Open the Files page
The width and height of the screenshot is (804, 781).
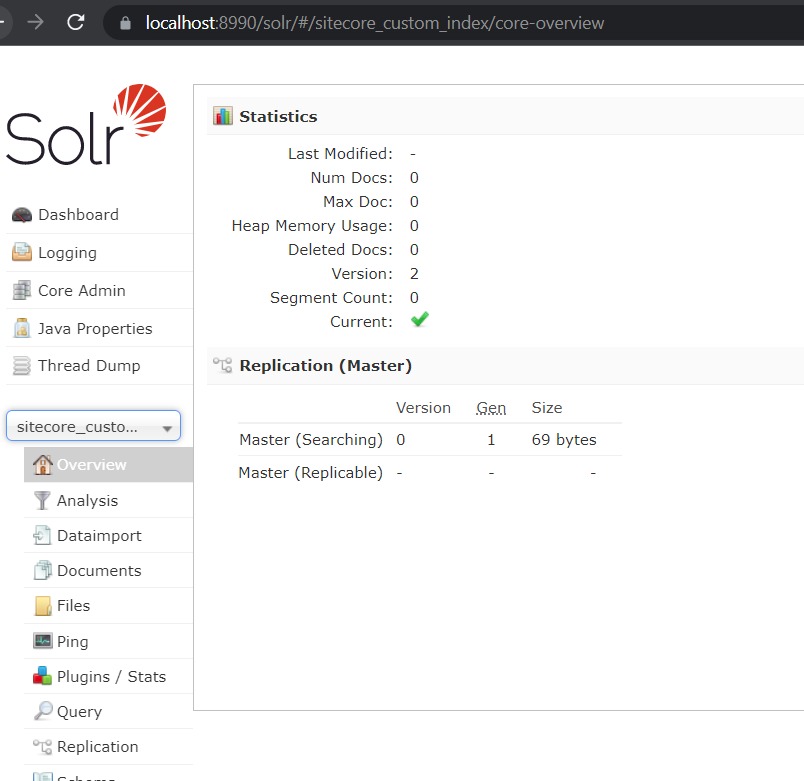click(x=73, y=606)
